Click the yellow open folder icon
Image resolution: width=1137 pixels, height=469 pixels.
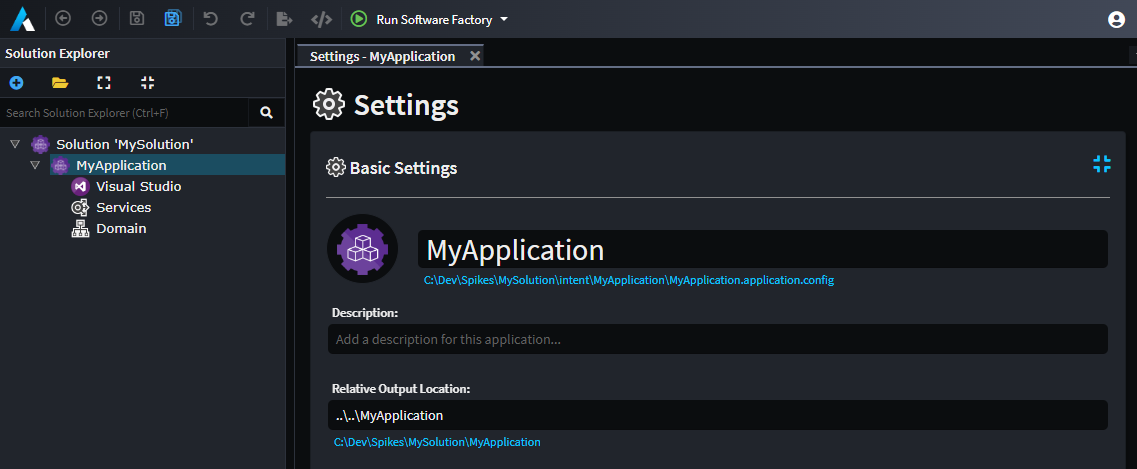tap(60, 82)
